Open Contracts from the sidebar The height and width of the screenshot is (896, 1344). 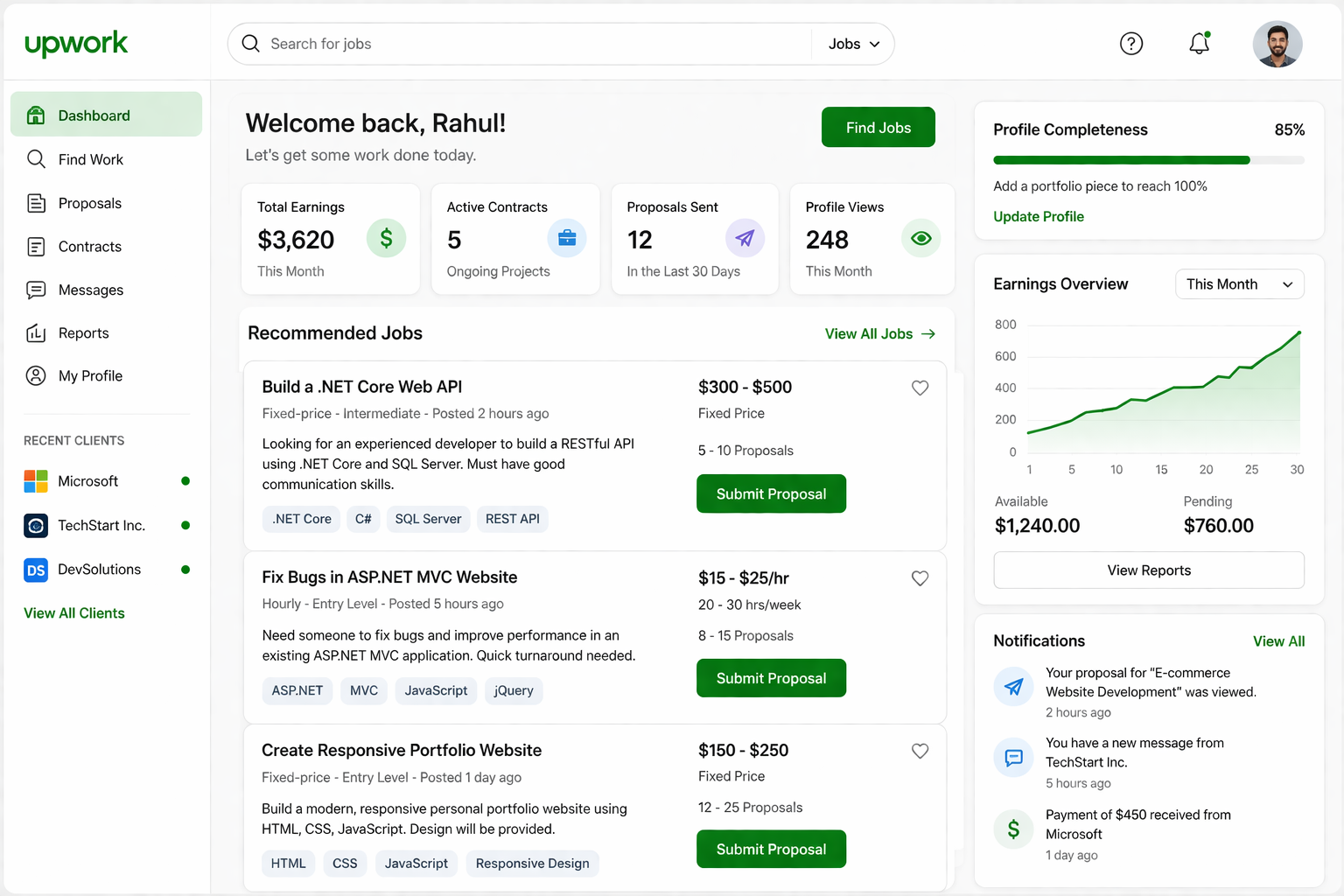coord(36,246)
